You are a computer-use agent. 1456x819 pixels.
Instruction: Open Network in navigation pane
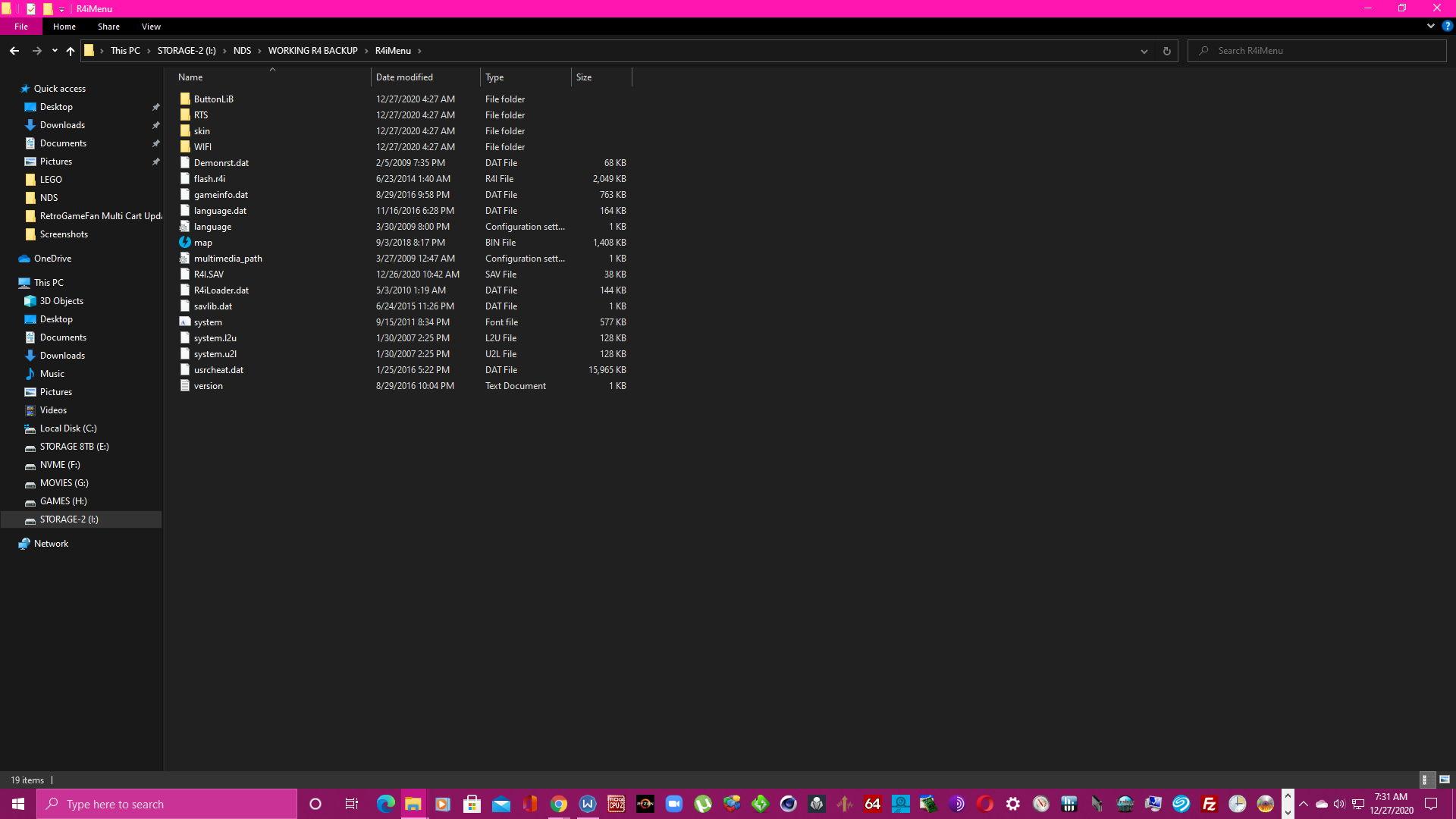51,544
